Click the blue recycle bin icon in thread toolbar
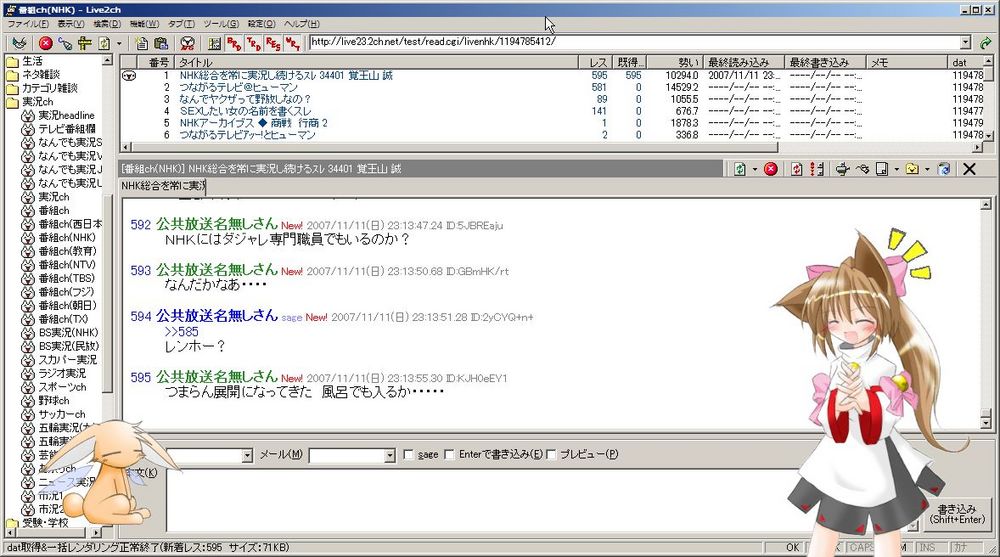1000x557 pixels. [944, 169]
